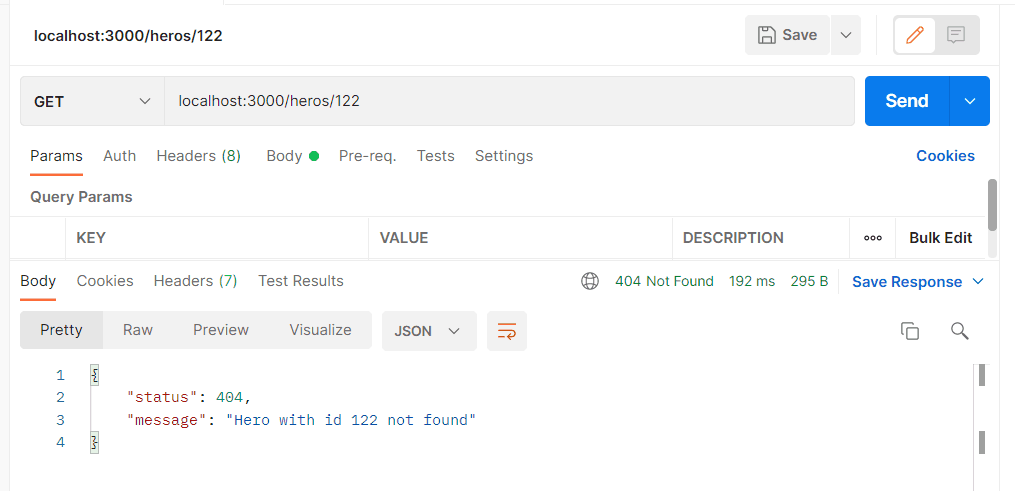Select the Visualize response view
This screenshot has width=1015, height=491.
(x=320, y=330)
